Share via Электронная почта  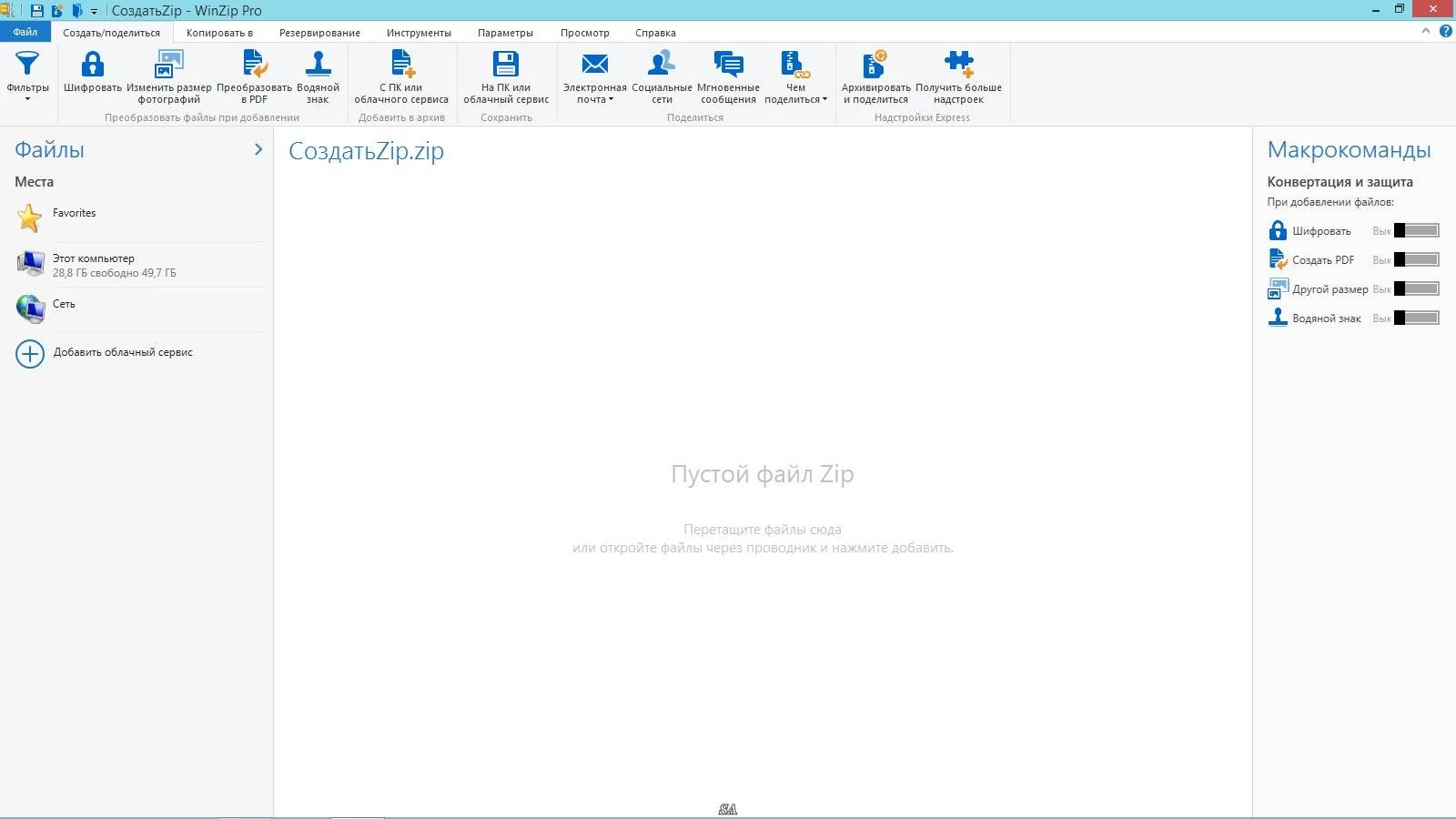[x=595, y=76]
